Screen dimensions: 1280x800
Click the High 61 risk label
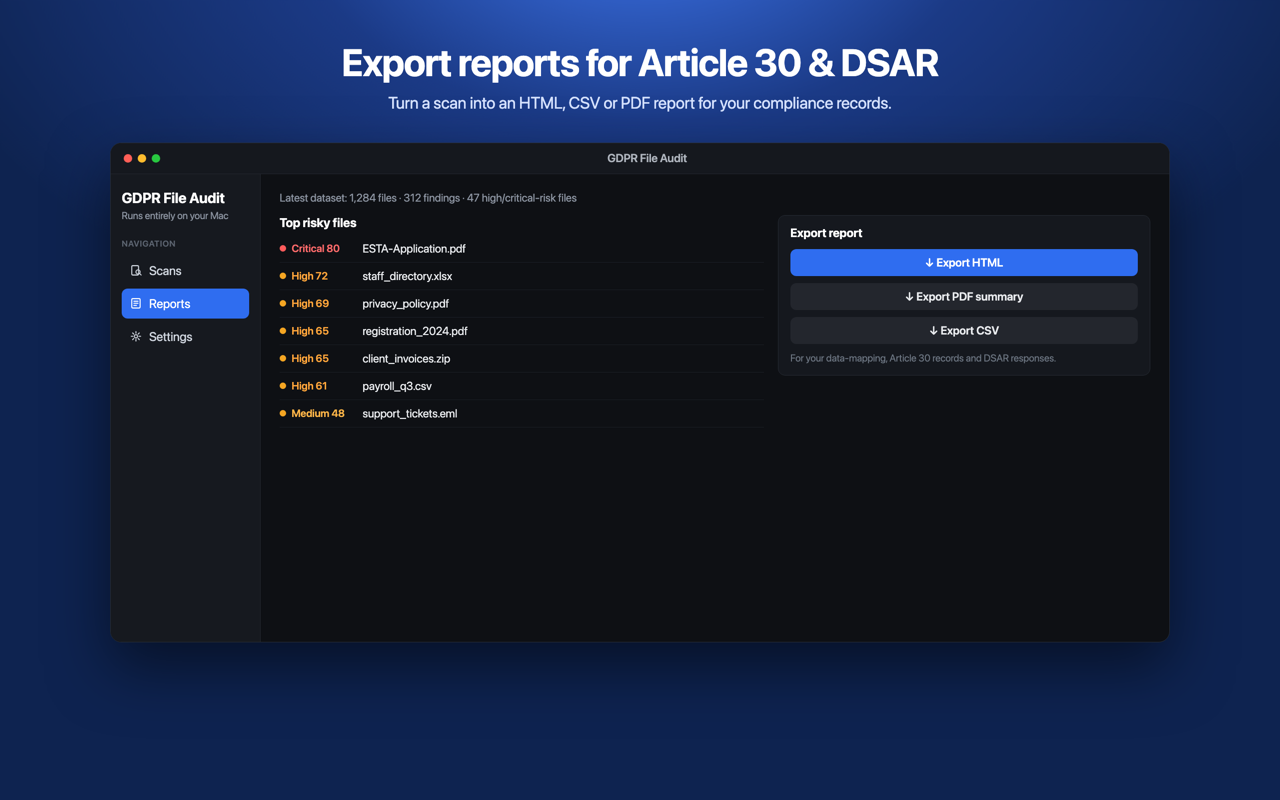coord(309,386)
